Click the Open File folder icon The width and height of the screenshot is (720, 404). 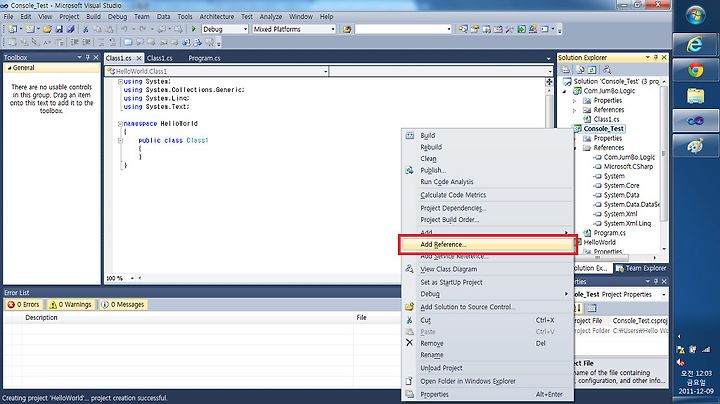click(x=47, y=29)
